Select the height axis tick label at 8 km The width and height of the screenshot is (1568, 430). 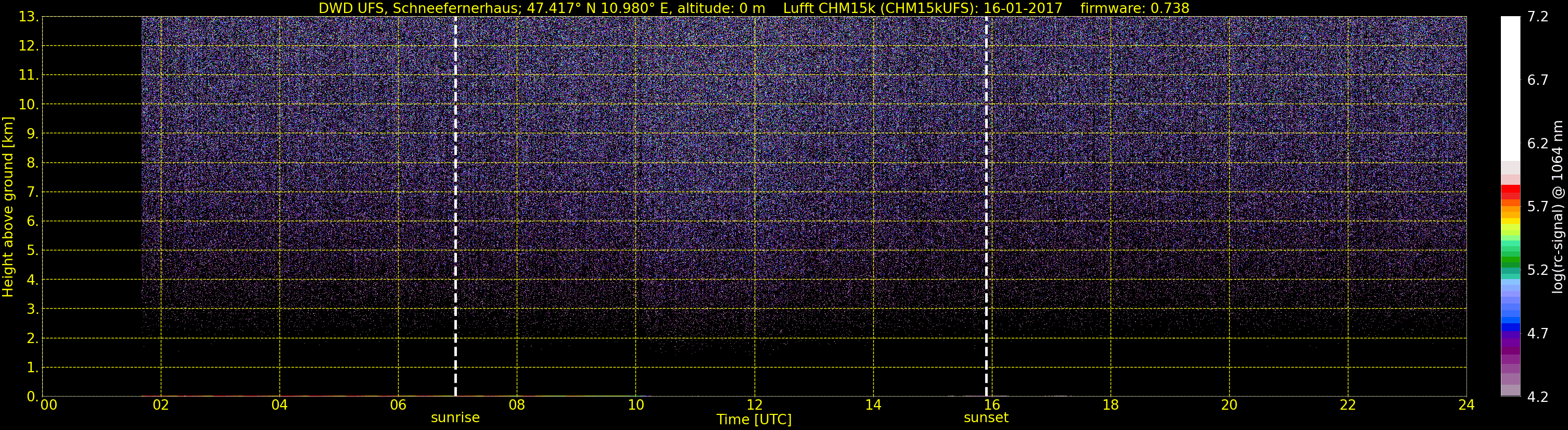click(x=32, y=163)
